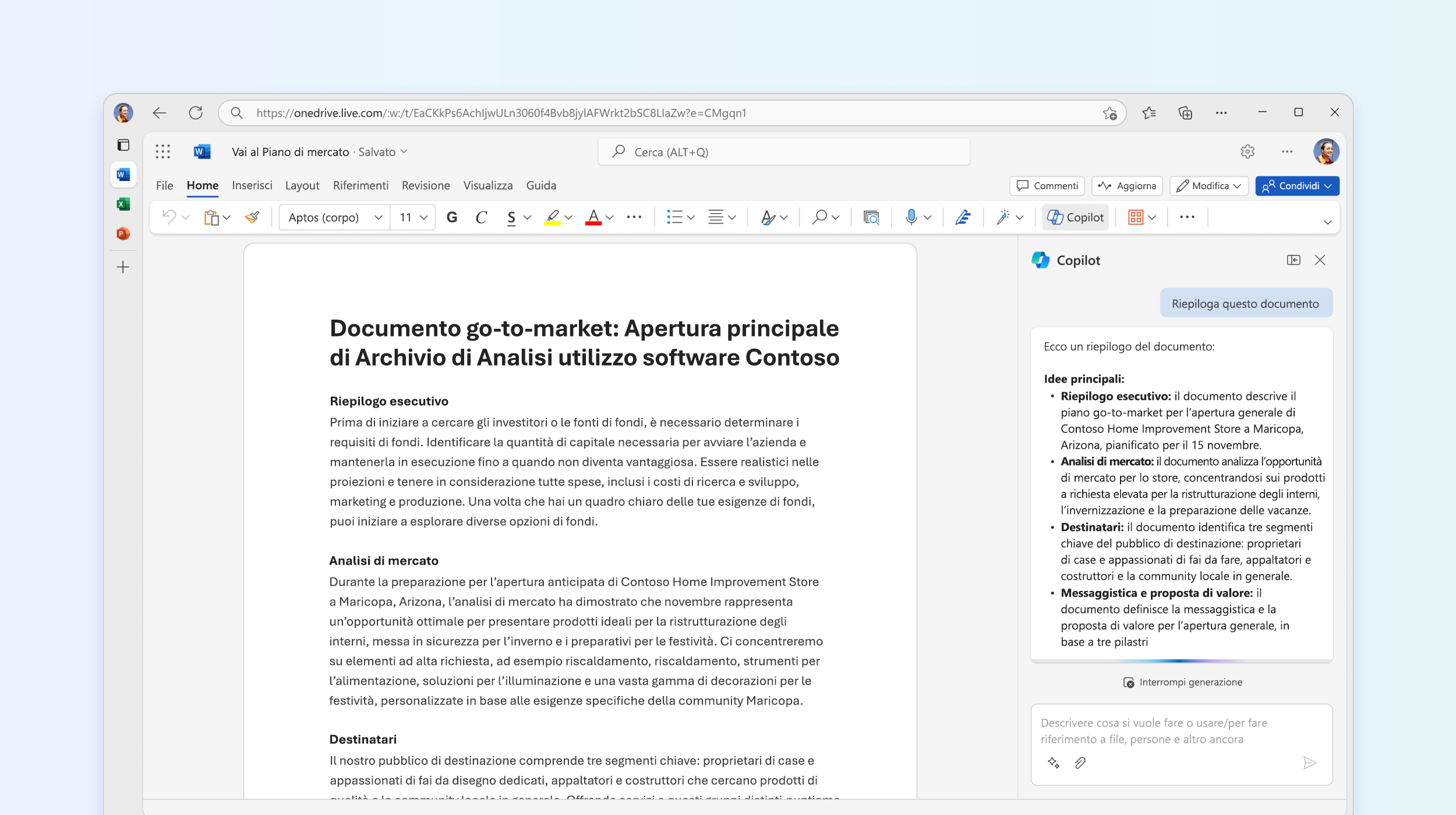The image size is (1456, 815).
Task: Click the Commenti button
Action: click(x=1047, y=186)
